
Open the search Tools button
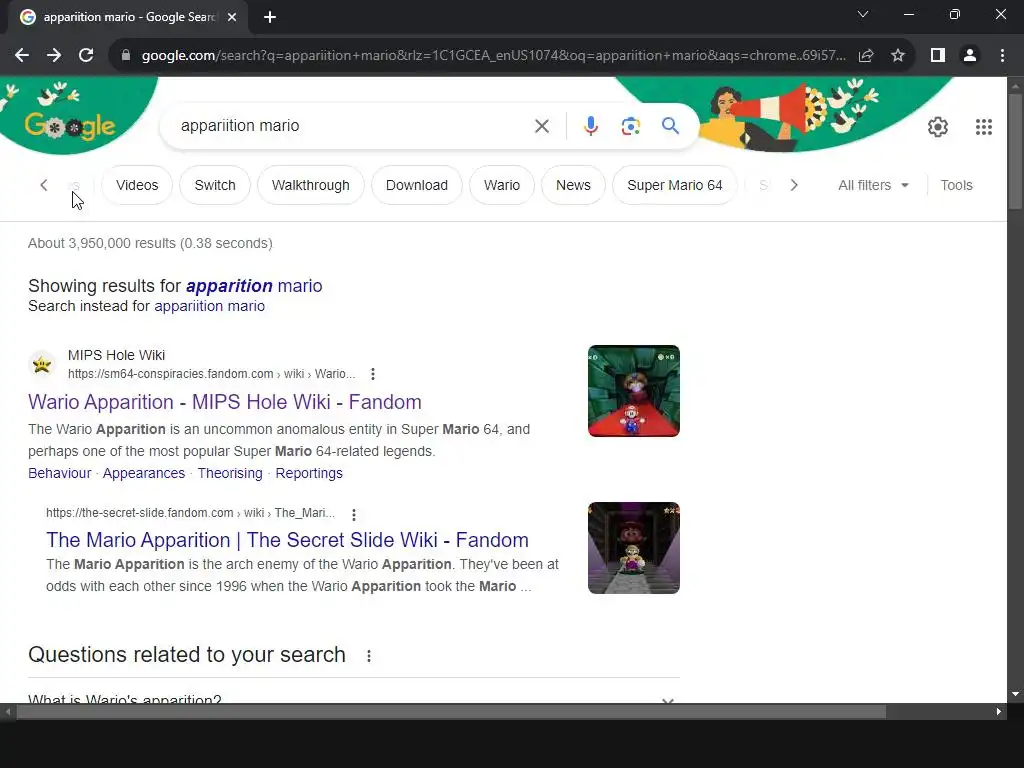(956, 185)
